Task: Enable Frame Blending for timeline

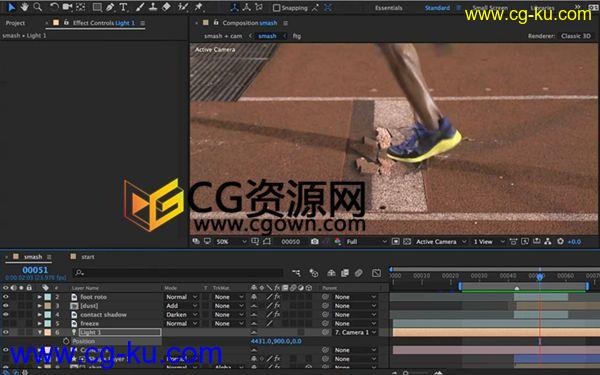Action: click(345, 273)
